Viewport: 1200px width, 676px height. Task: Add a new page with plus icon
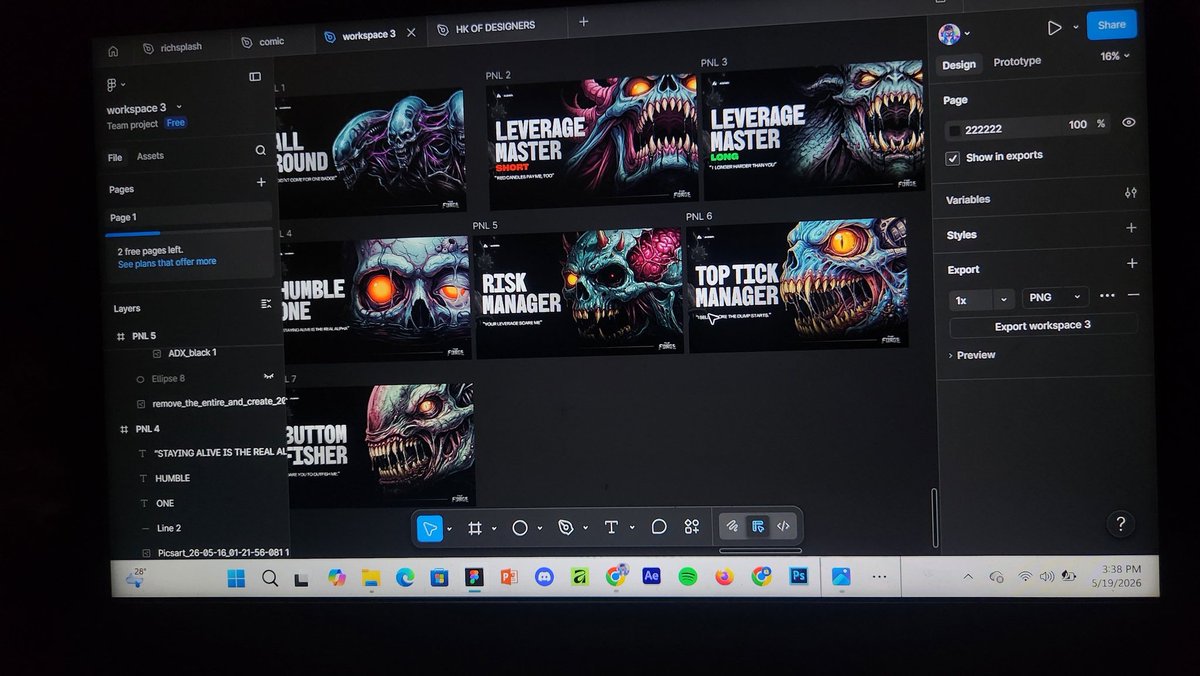coord(262,183)
